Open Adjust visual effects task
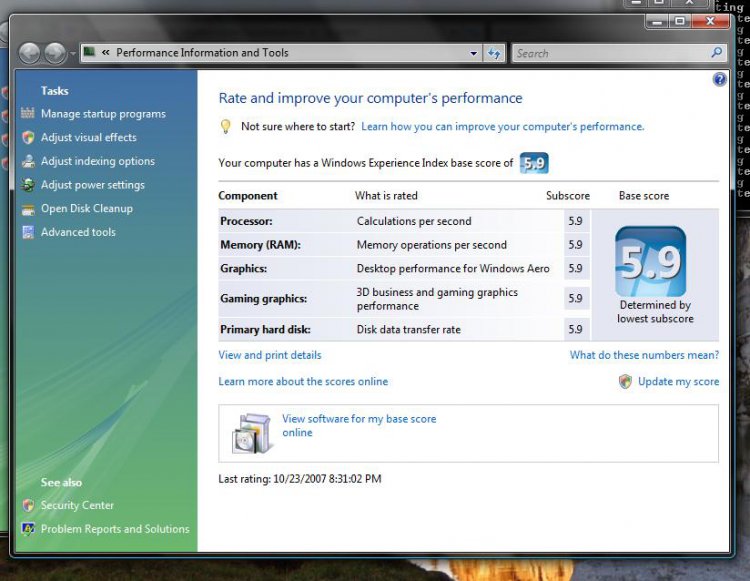 88,137
